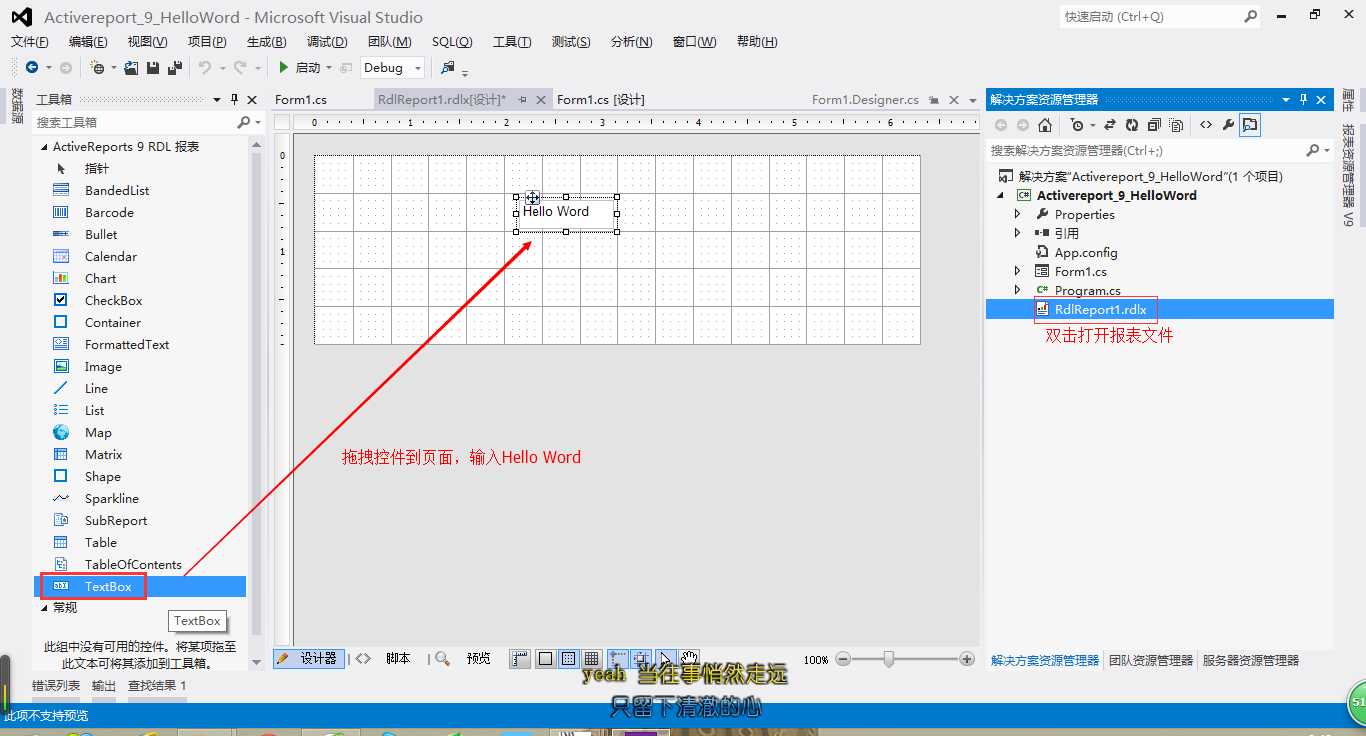This screenshot has height=736, width=1366.
Task: Switch to the Form1.cs [设计] tab
Action: [x=601, y=99]
